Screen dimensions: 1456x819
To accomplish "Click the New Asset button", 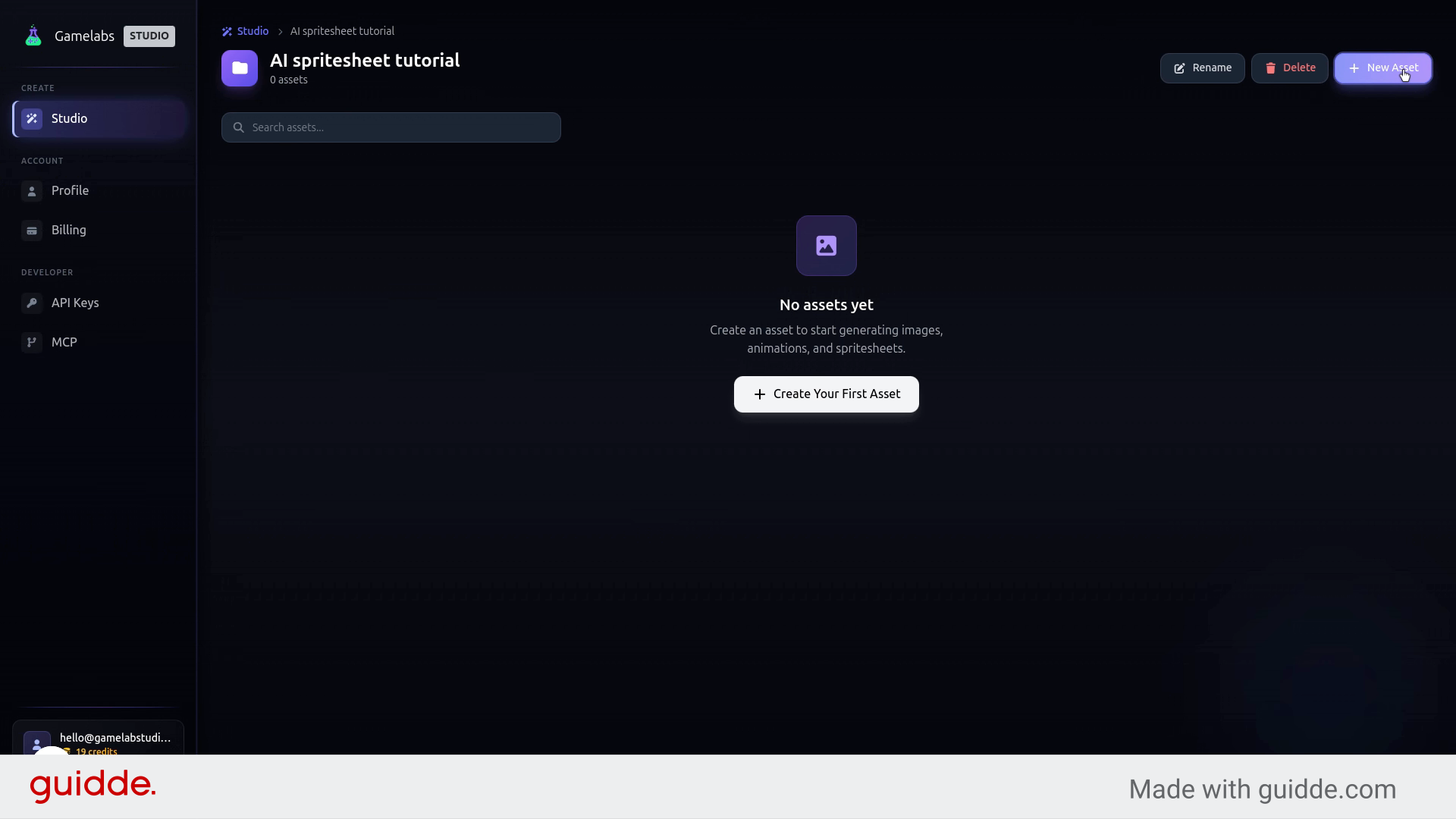I will [x=1382, y=68].
